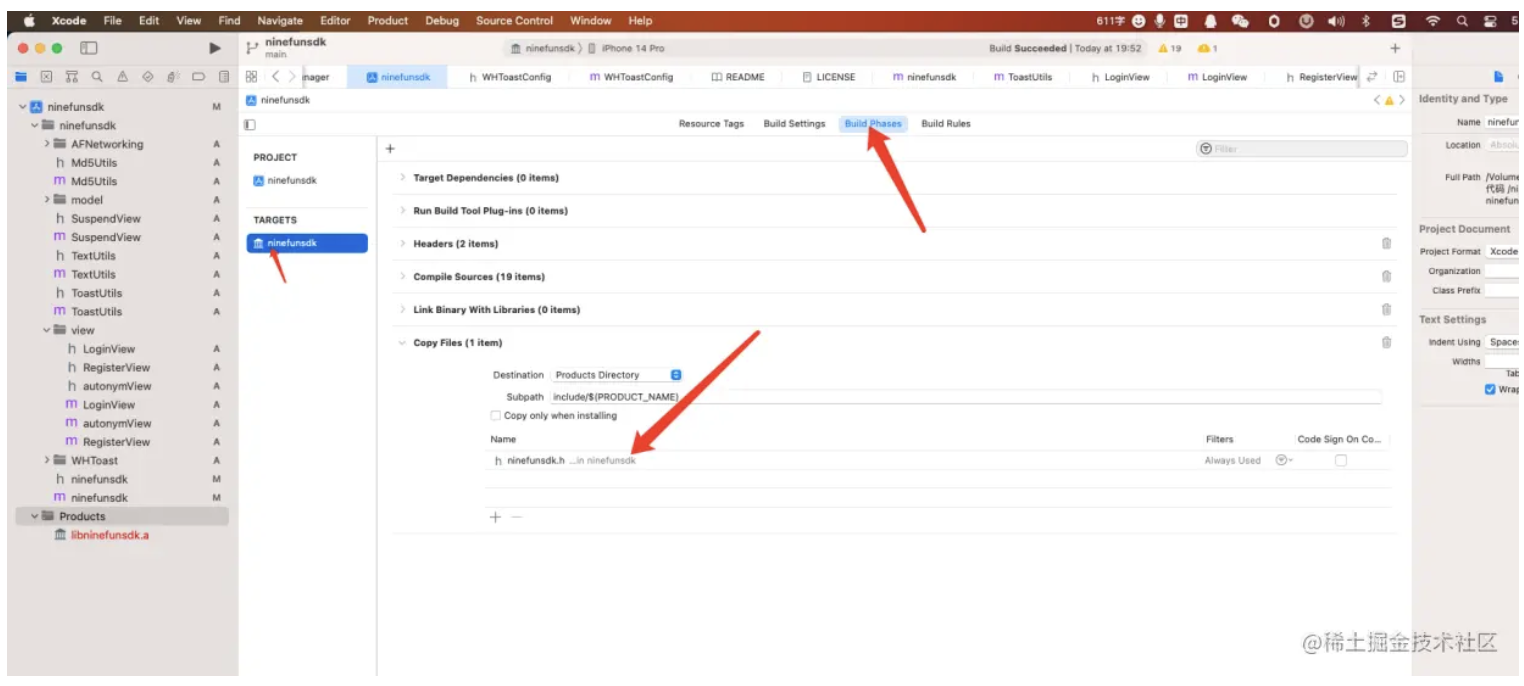Open the Source Control menu
The image size is (1524, 686).
click(x=515, y=20)
